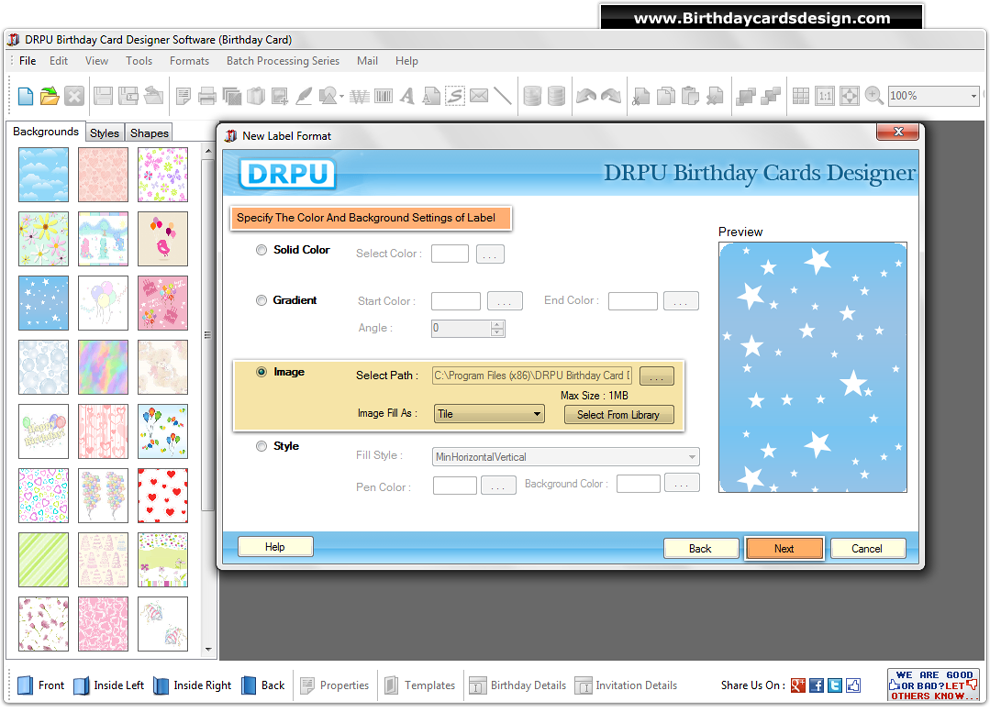Toggle the grid view icon

point(801,96)
